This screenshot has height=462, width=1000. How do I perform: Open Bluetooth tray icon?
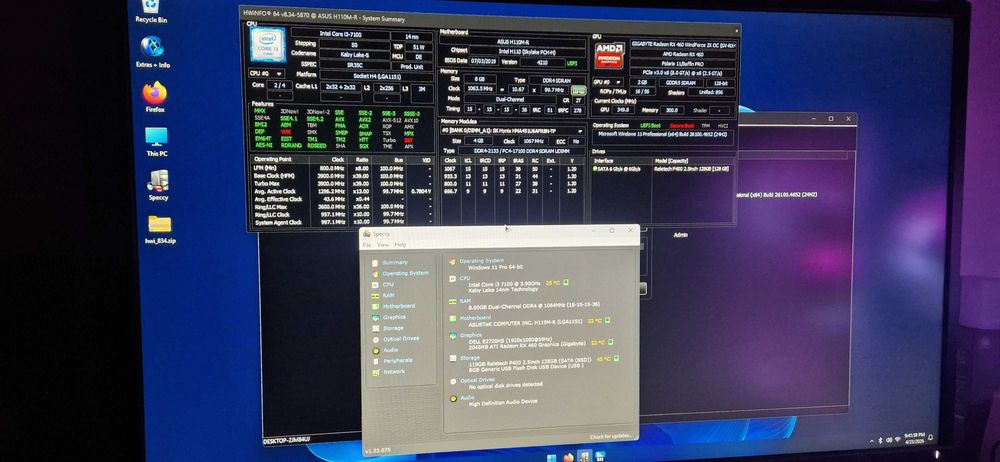tap(879, 440)
